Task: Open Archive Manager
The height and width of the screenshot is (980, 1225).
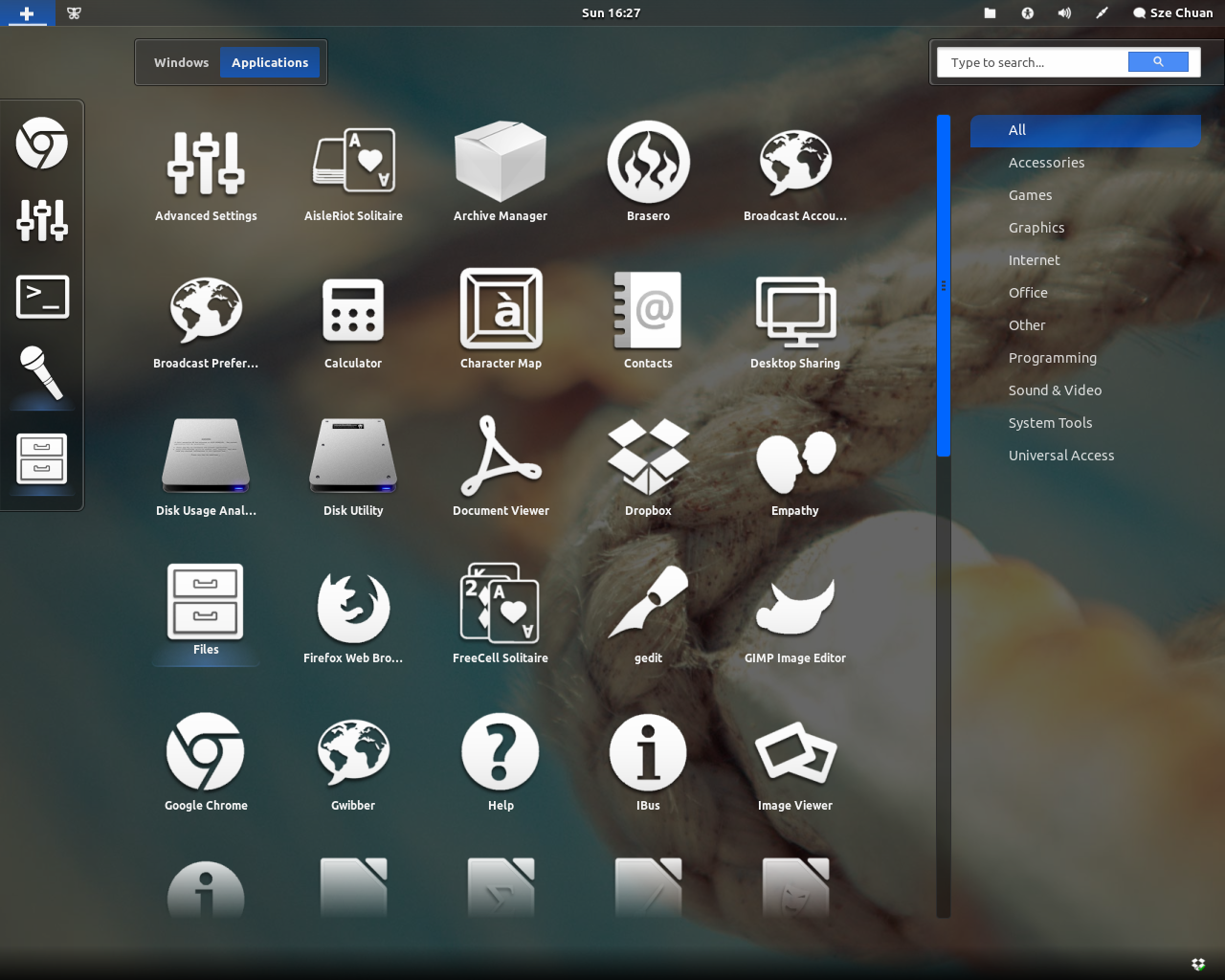Action: click(x=501, y=173)
